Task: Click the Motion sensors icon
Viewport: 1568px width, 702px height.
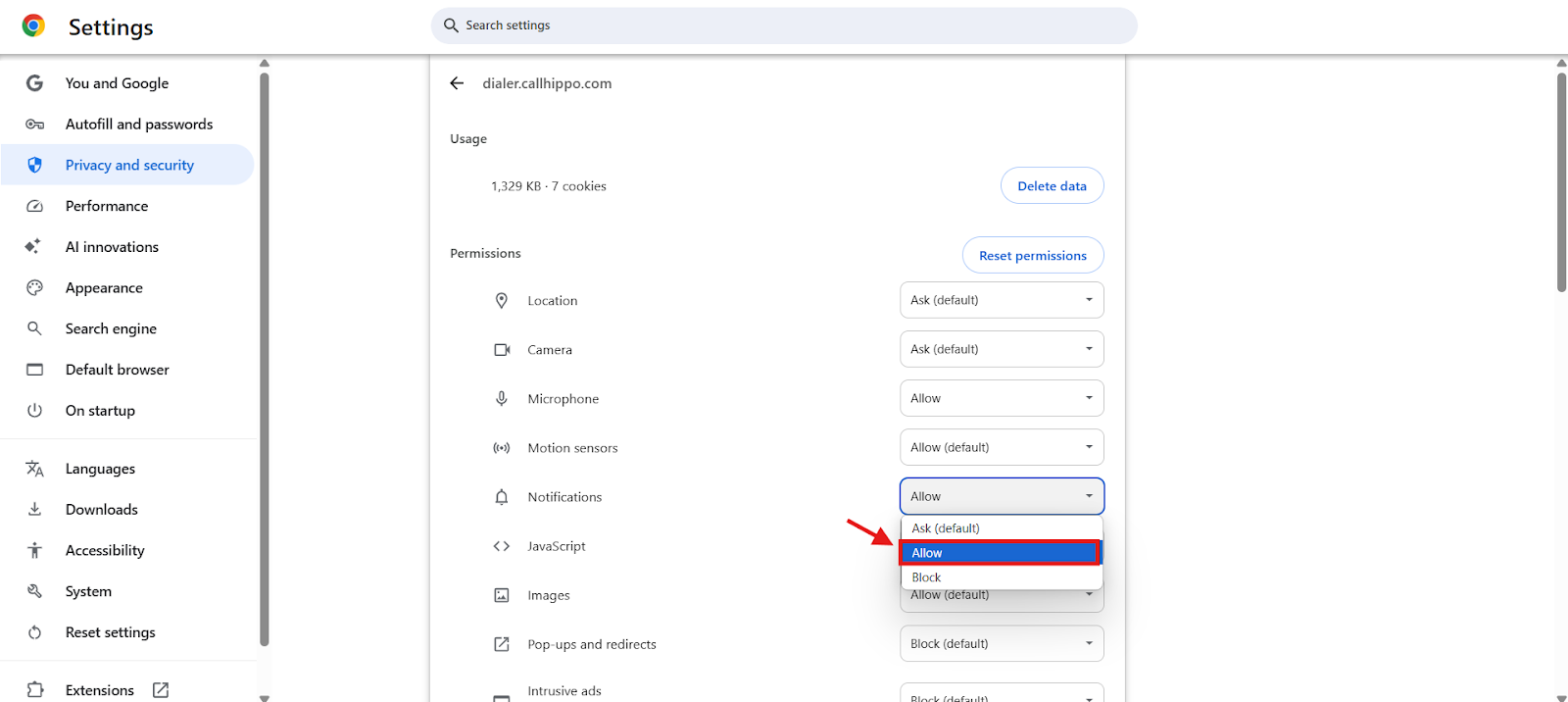Action: tap(502, 448)
